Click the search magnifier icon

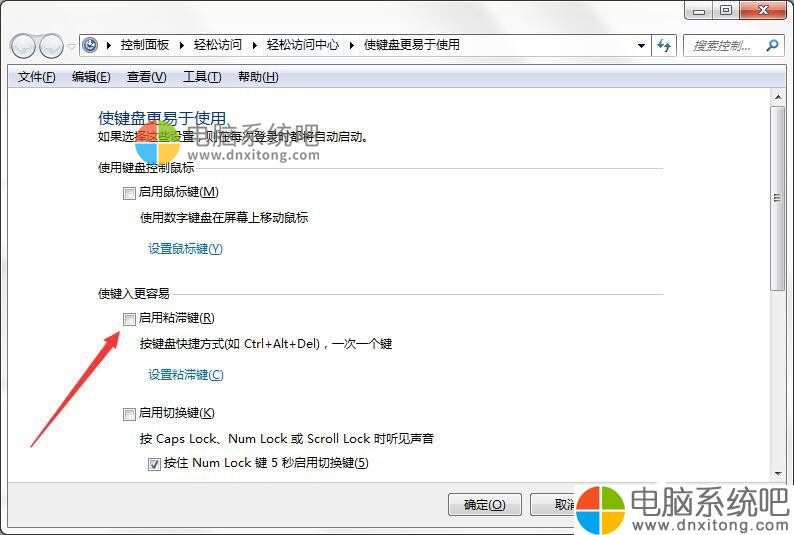pyautogui.click(x=772, y=46)
